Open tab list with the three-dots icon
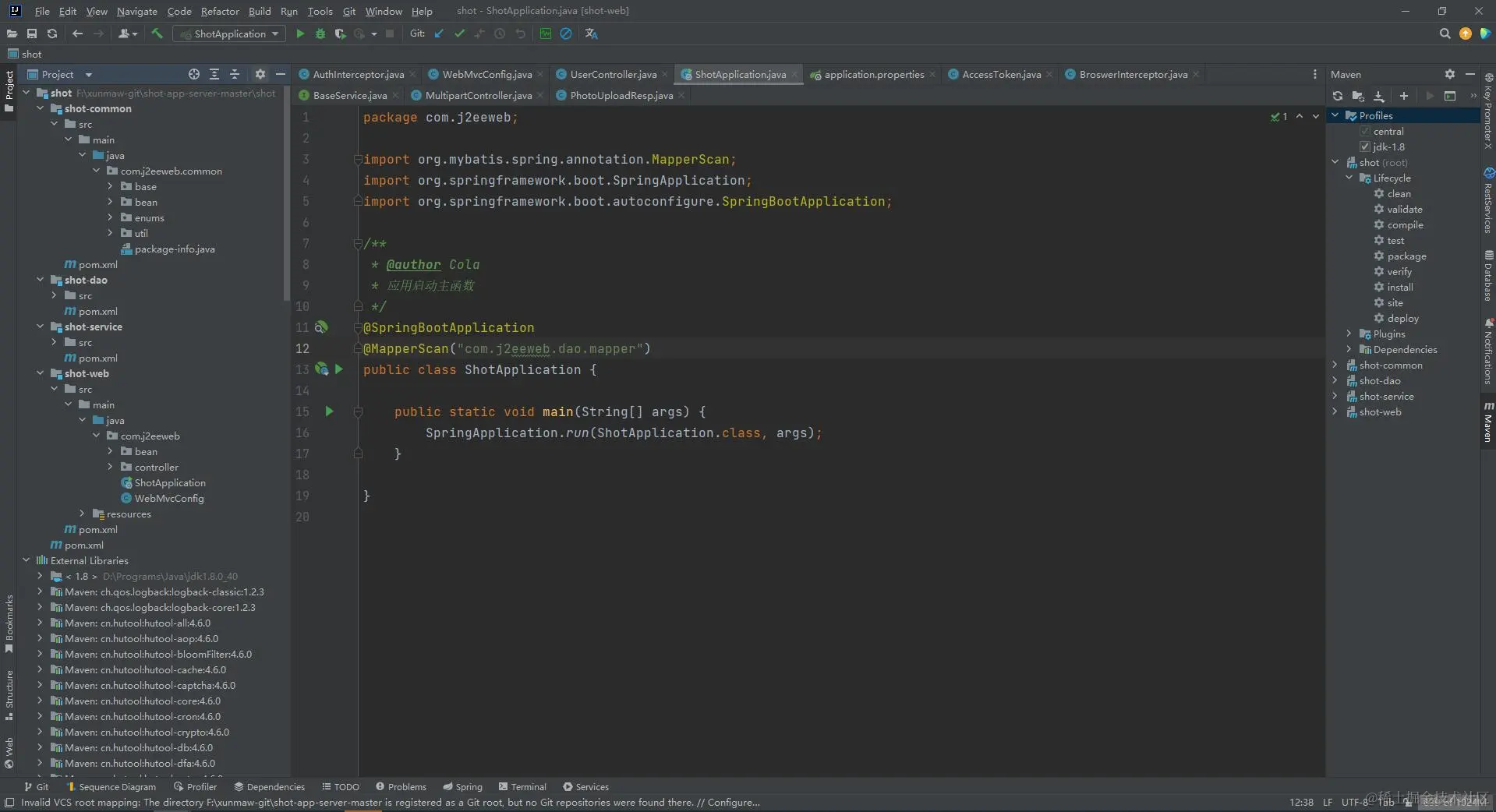The height and width of the screenshot is (812, 1496). pos(1315,74)
